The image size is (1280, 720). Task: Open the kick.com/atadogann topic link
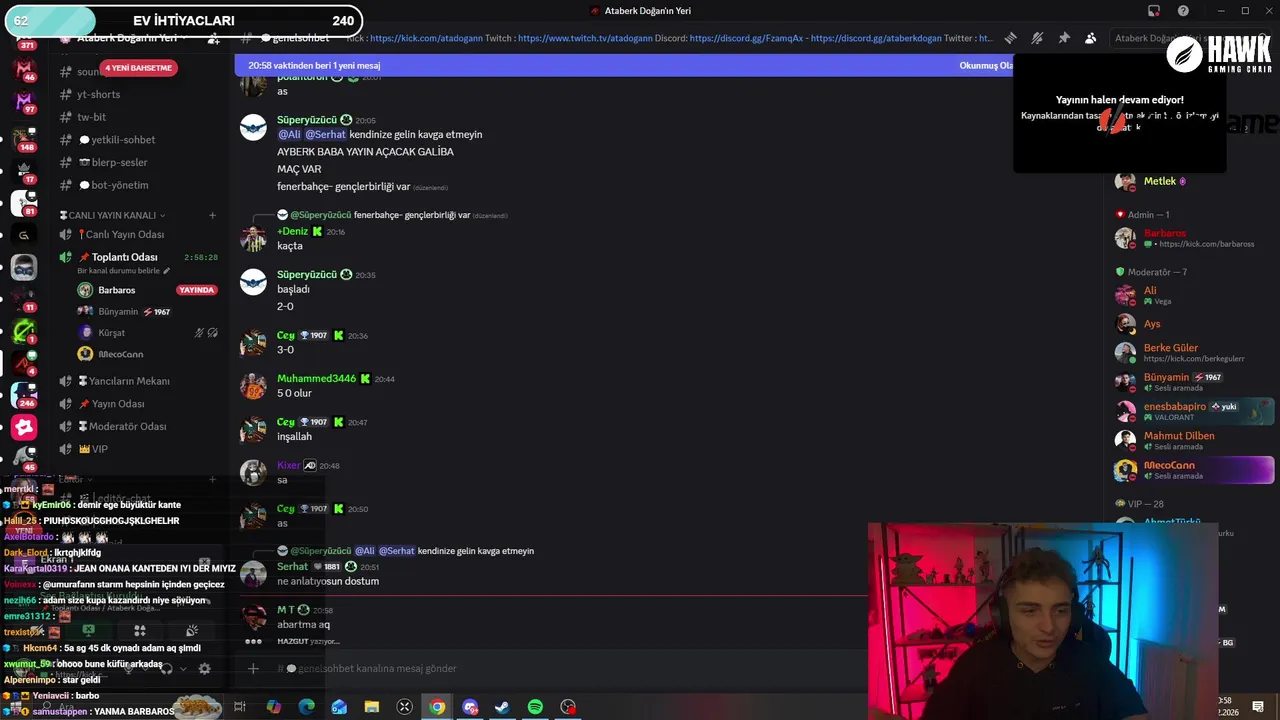pos(425,38)
